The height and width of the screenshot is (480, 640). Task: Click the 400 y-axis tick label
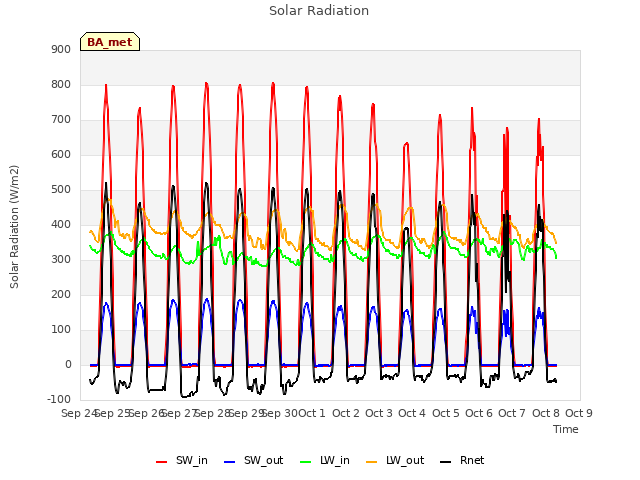point(61,224)
